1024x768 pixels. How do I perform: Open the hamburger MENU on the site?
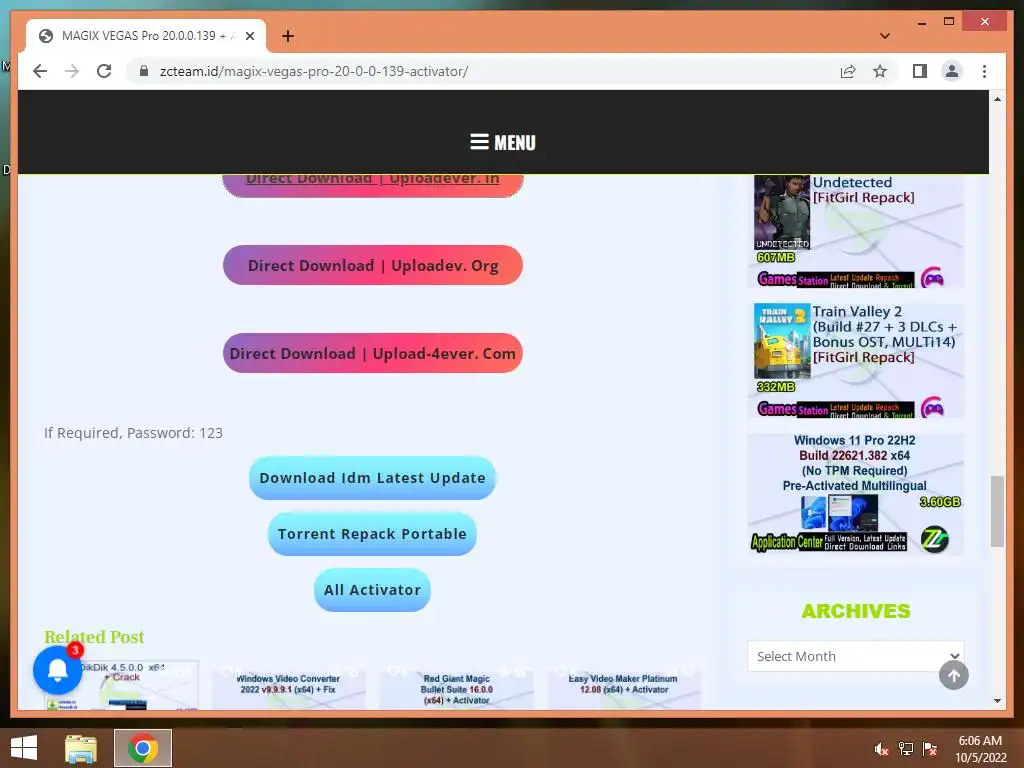click(x=502, y=142)
